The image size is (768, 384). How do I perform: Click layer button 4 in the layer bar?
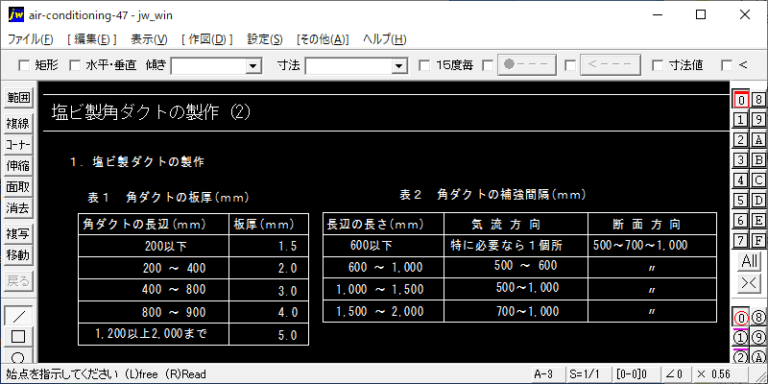coord(741,180)
